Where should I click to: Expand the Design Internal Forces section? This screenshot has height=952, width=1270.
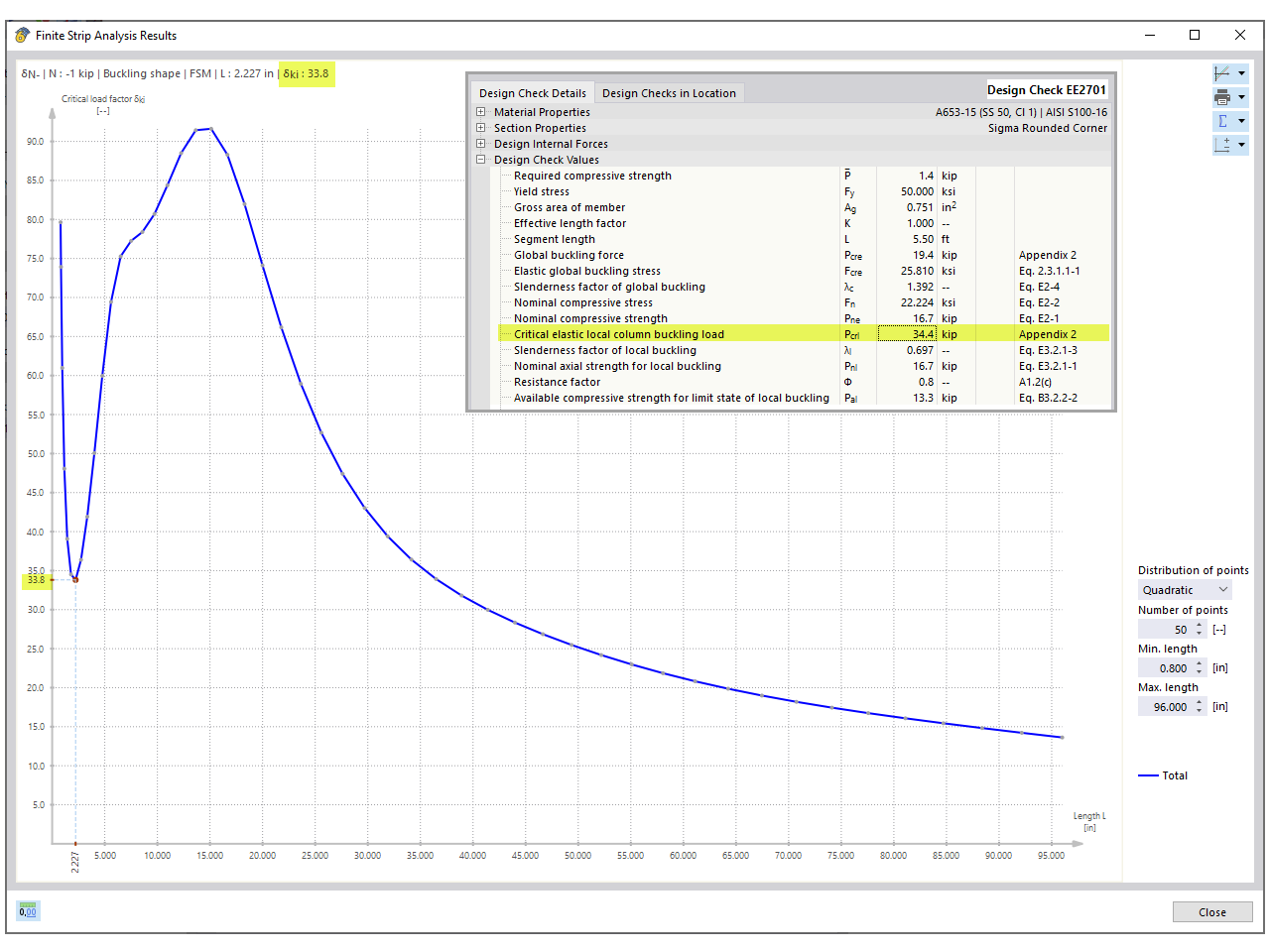click(x=480, y=144)
